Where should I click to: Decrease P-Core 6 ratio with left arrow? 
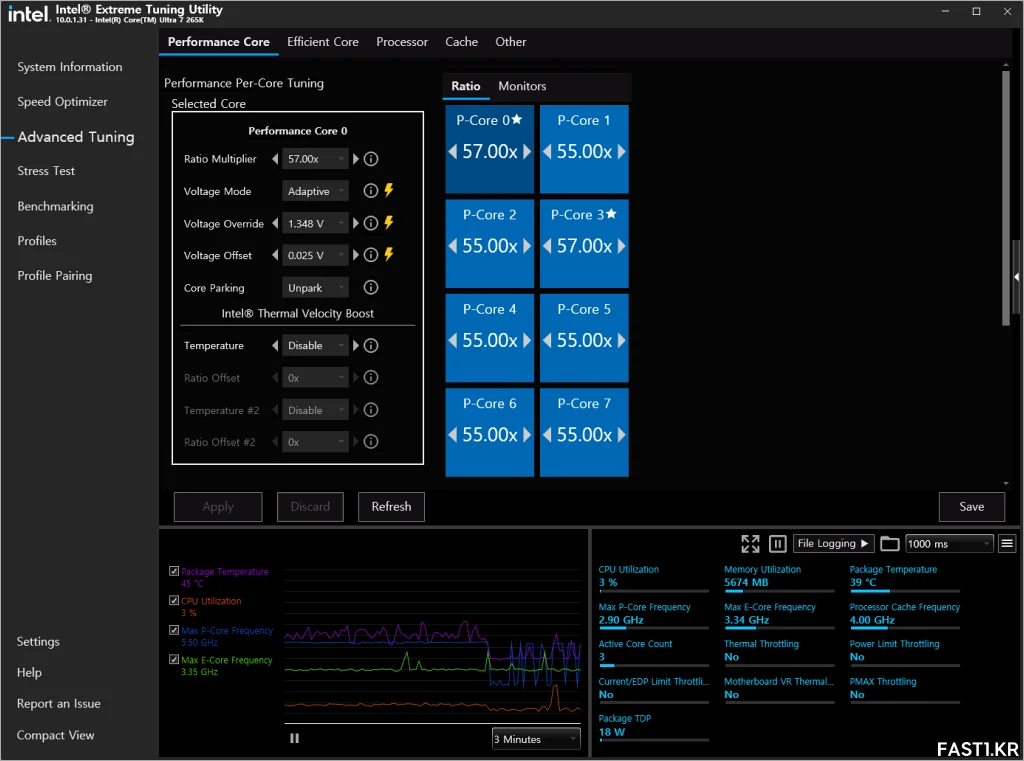pyautogui.click(x=453, y=435)
